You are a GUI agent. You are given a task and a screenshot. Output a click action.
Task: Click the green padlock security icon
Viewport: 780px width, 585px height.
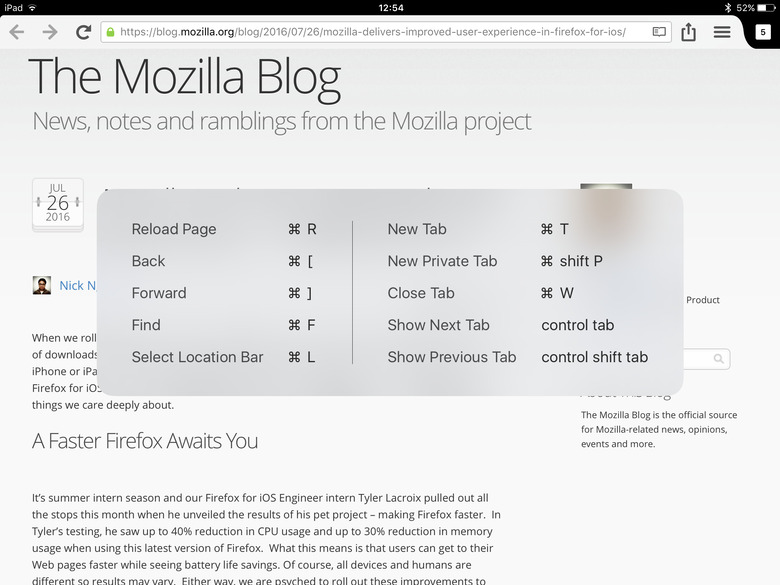coord(110,32)
